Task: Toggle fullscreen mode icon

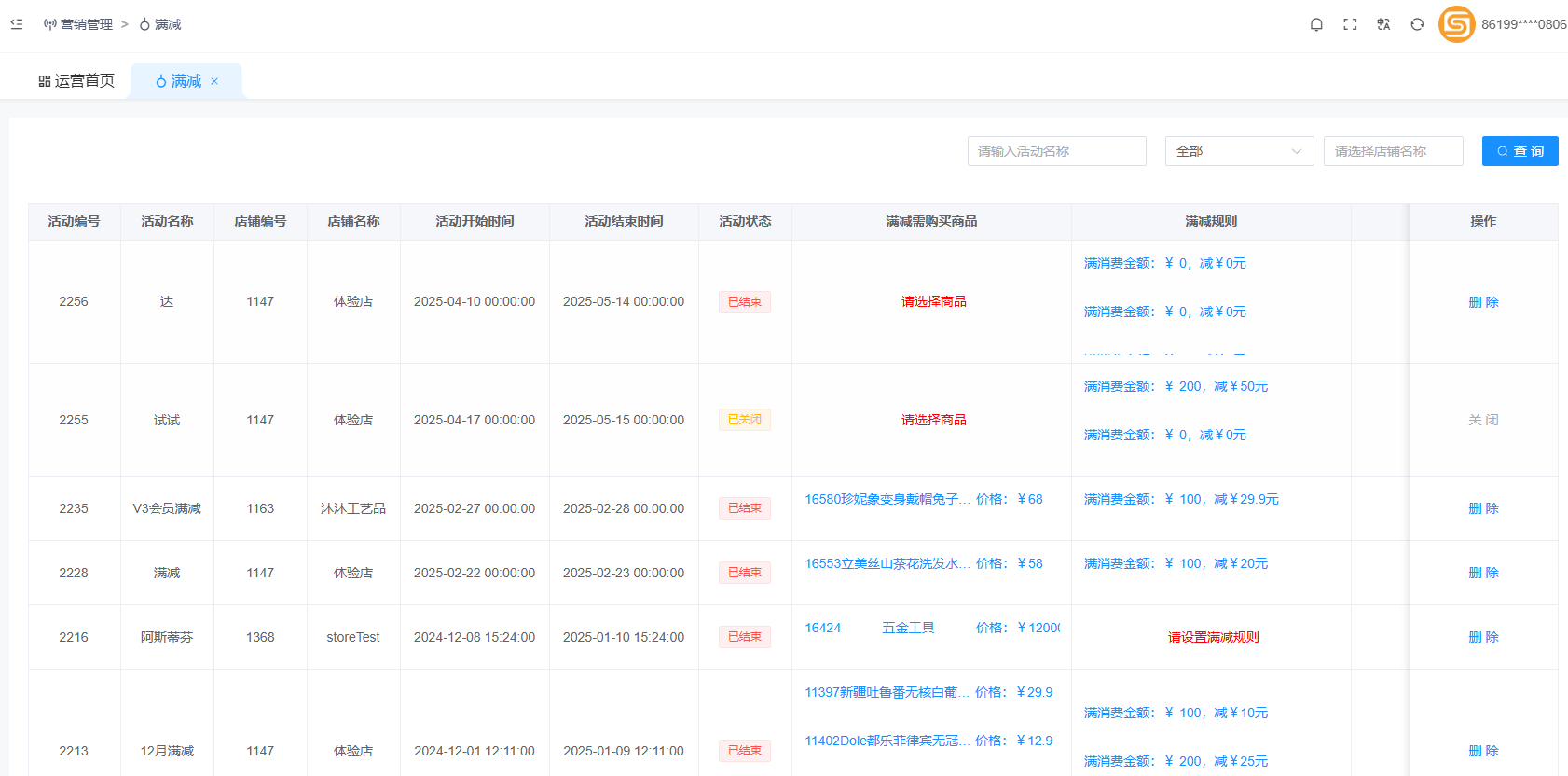Action: pyautogui.click(x=1350, y=24)
